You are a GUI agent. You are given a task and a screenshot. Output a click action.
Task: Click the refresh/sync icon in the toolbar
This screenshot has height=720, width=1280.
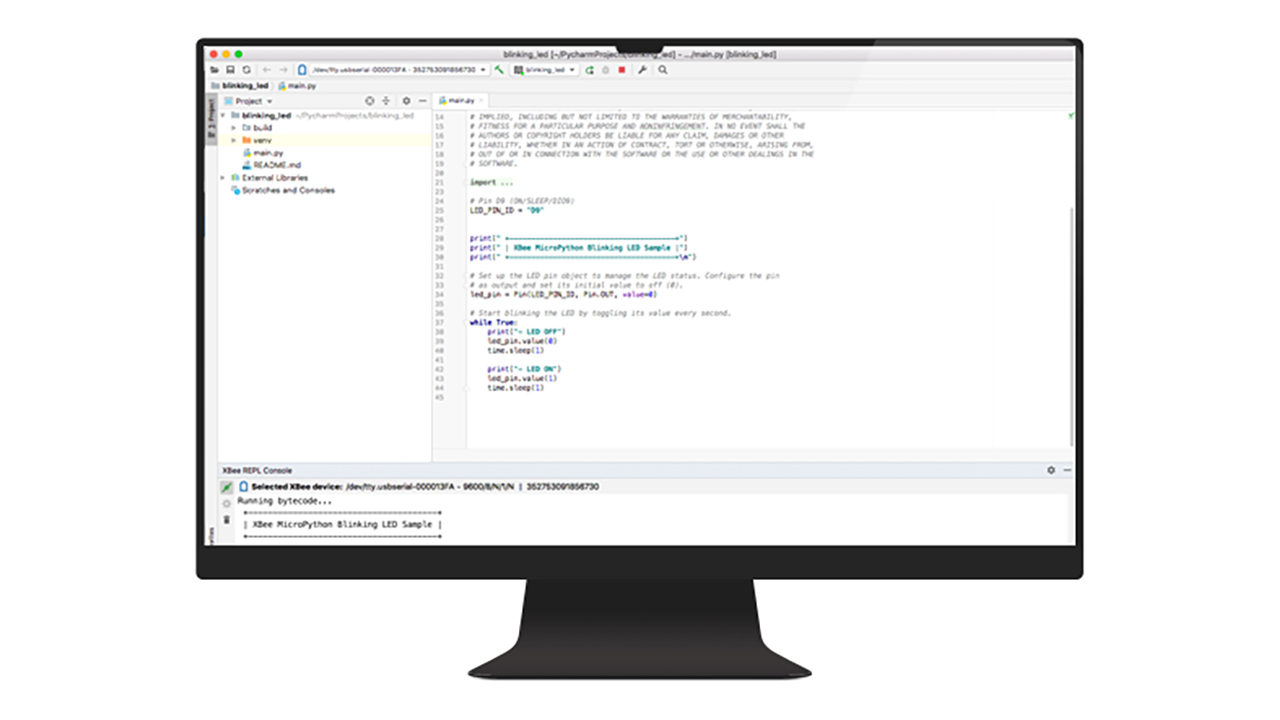[x=246, y=70]
